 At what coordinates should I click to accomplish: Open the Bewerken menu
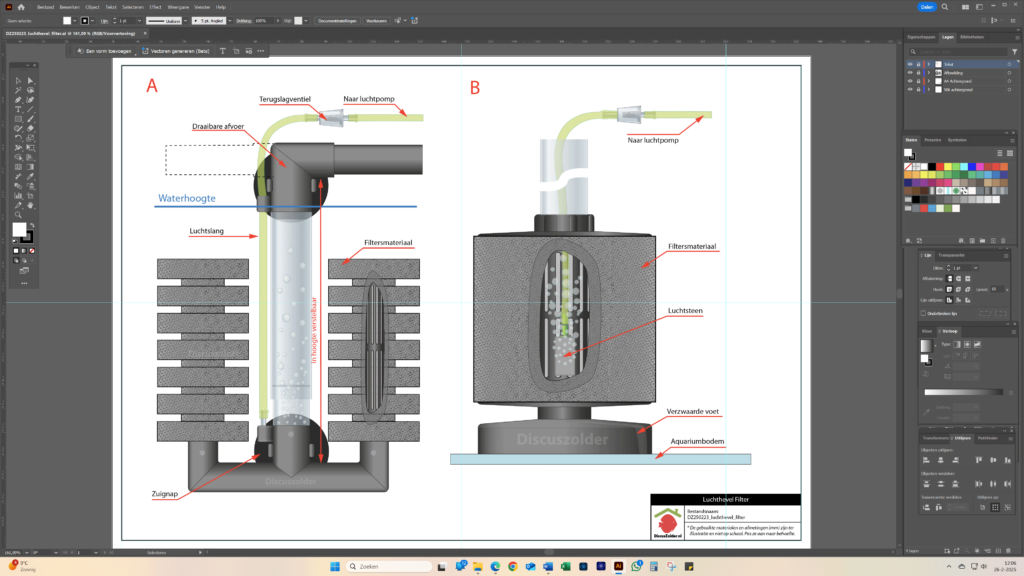69,7
